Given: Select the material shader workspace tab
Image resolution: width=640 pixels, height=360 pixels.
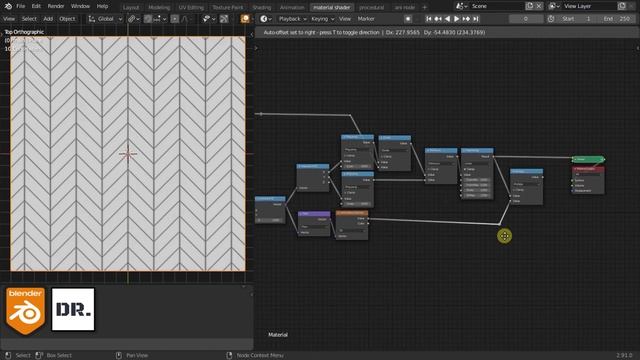Looking at the screenshot, I should click(x=331, y=7).
